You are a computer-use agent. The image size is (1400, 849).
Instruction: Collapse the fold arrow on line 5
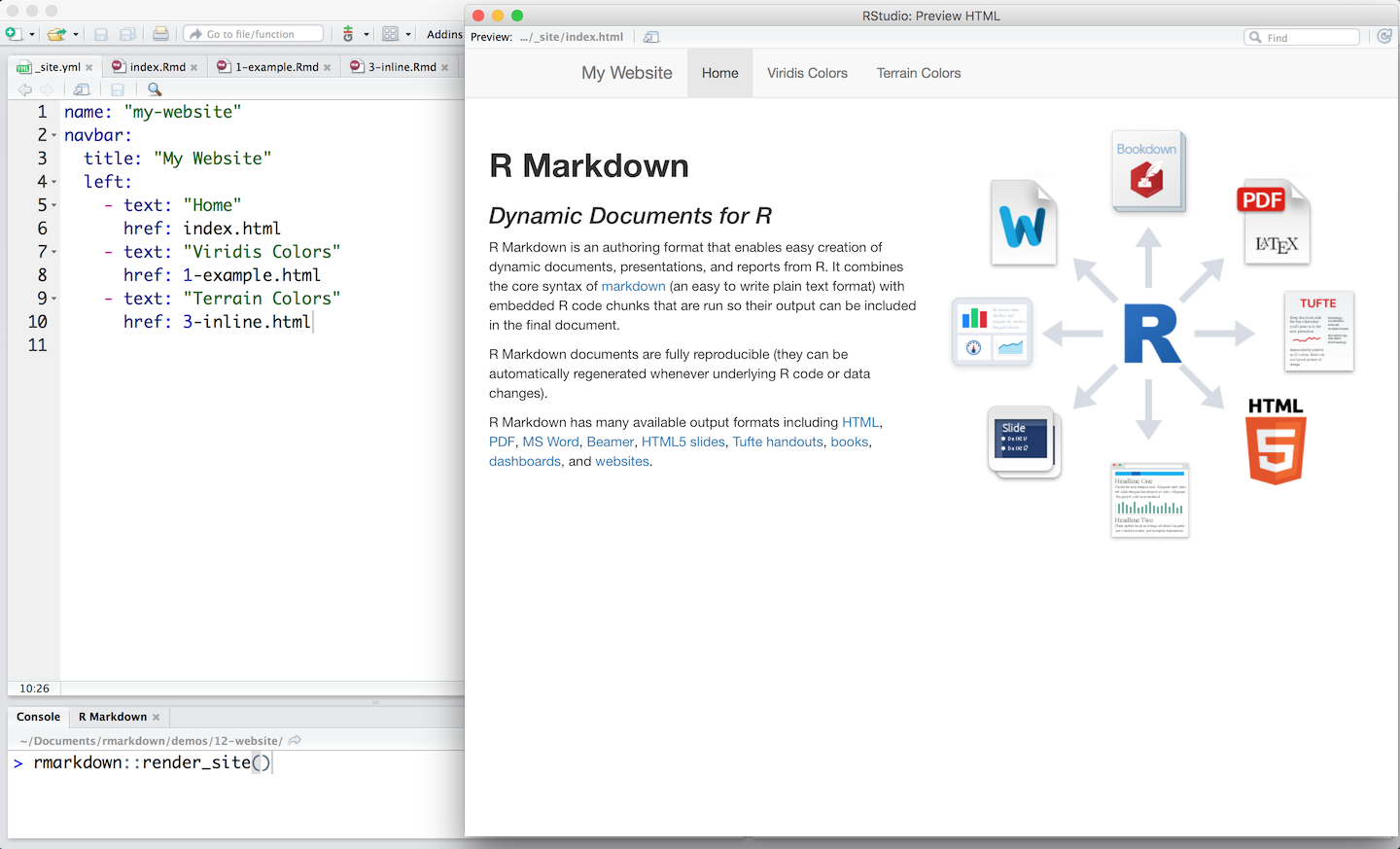pyautogui.click(x=54, y=206)
